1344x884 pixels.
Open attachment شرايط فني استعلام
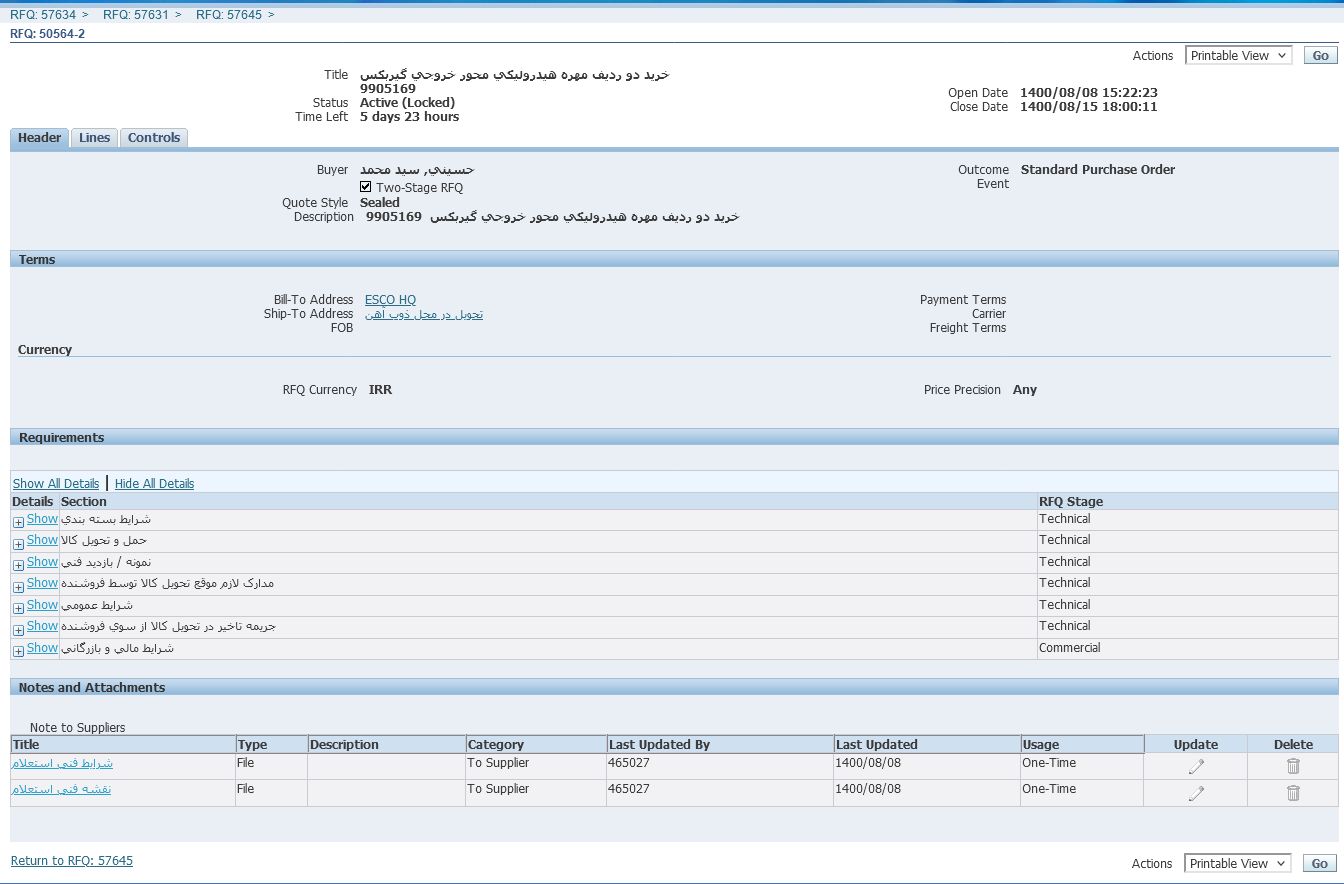point(62,763)
